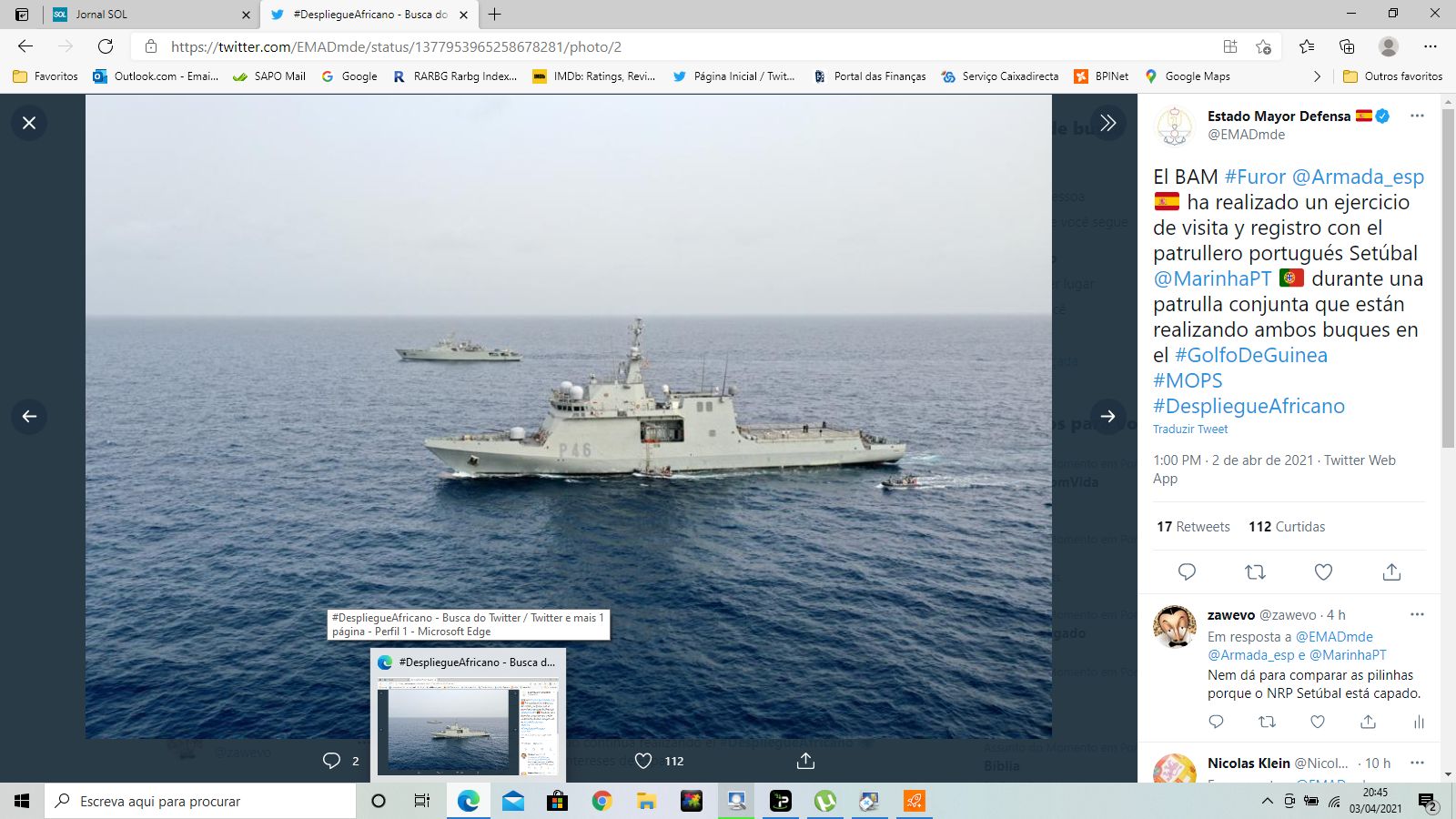This screenshot has height=819, width=1456.
Task: Open Chrome taskbar icon
Action: pos(602,801)
